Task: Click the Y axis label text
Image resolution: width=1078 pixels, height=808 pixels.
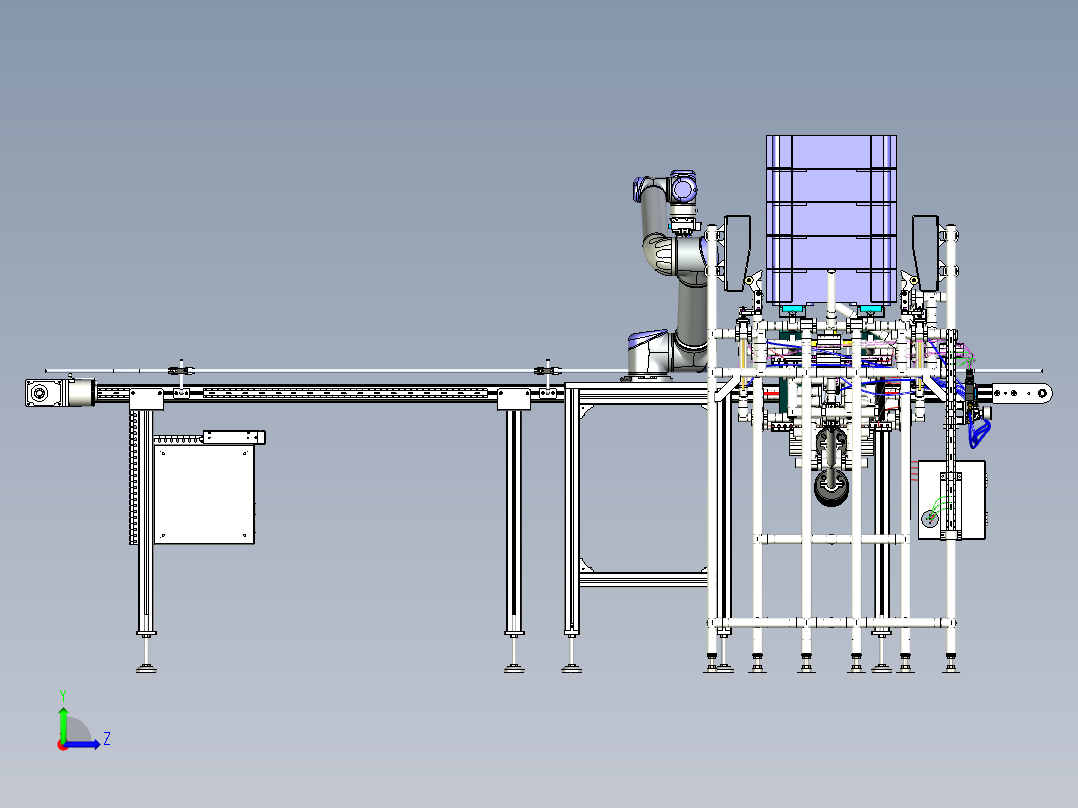Action: [64, 692]
